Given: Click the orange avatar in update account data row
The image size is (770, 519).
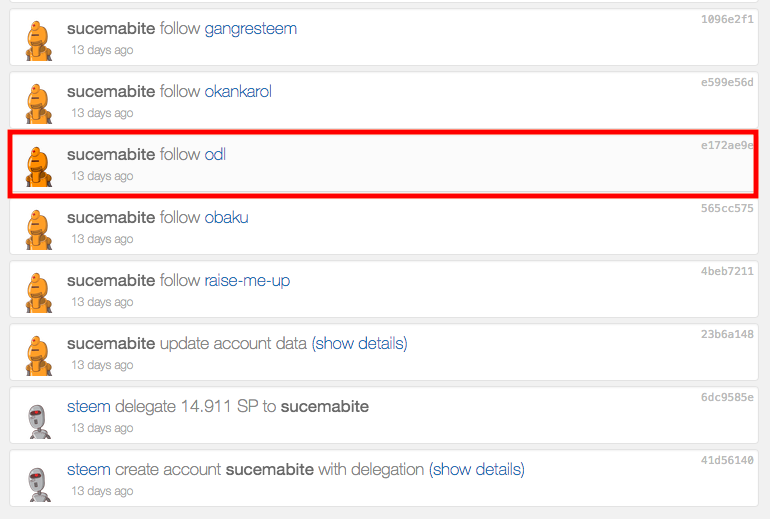Looking at the screenshot, I should coord(37,354).
